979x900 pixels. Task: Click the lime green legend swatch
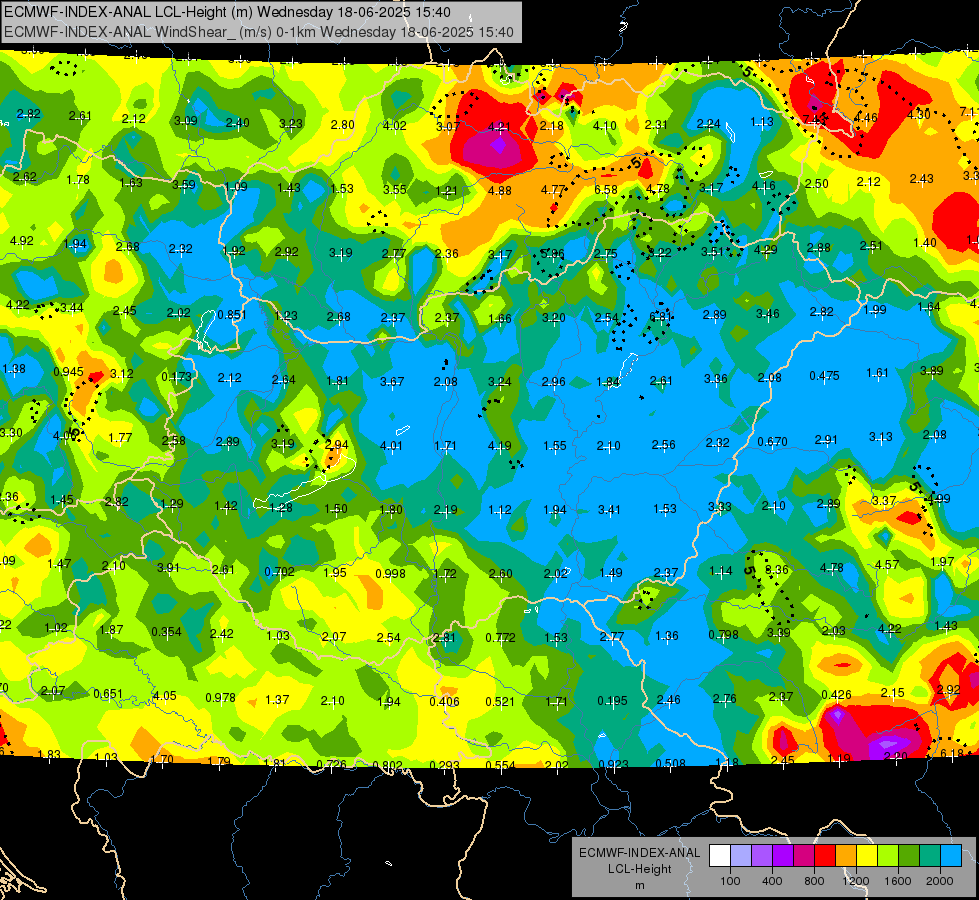tap(888, 855)
